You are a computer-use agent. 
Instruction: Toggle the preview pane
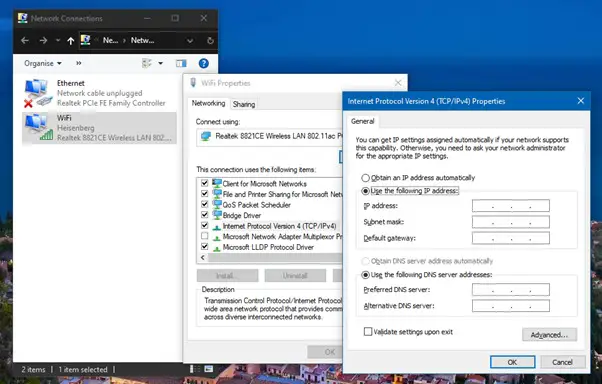click(181, 63)
